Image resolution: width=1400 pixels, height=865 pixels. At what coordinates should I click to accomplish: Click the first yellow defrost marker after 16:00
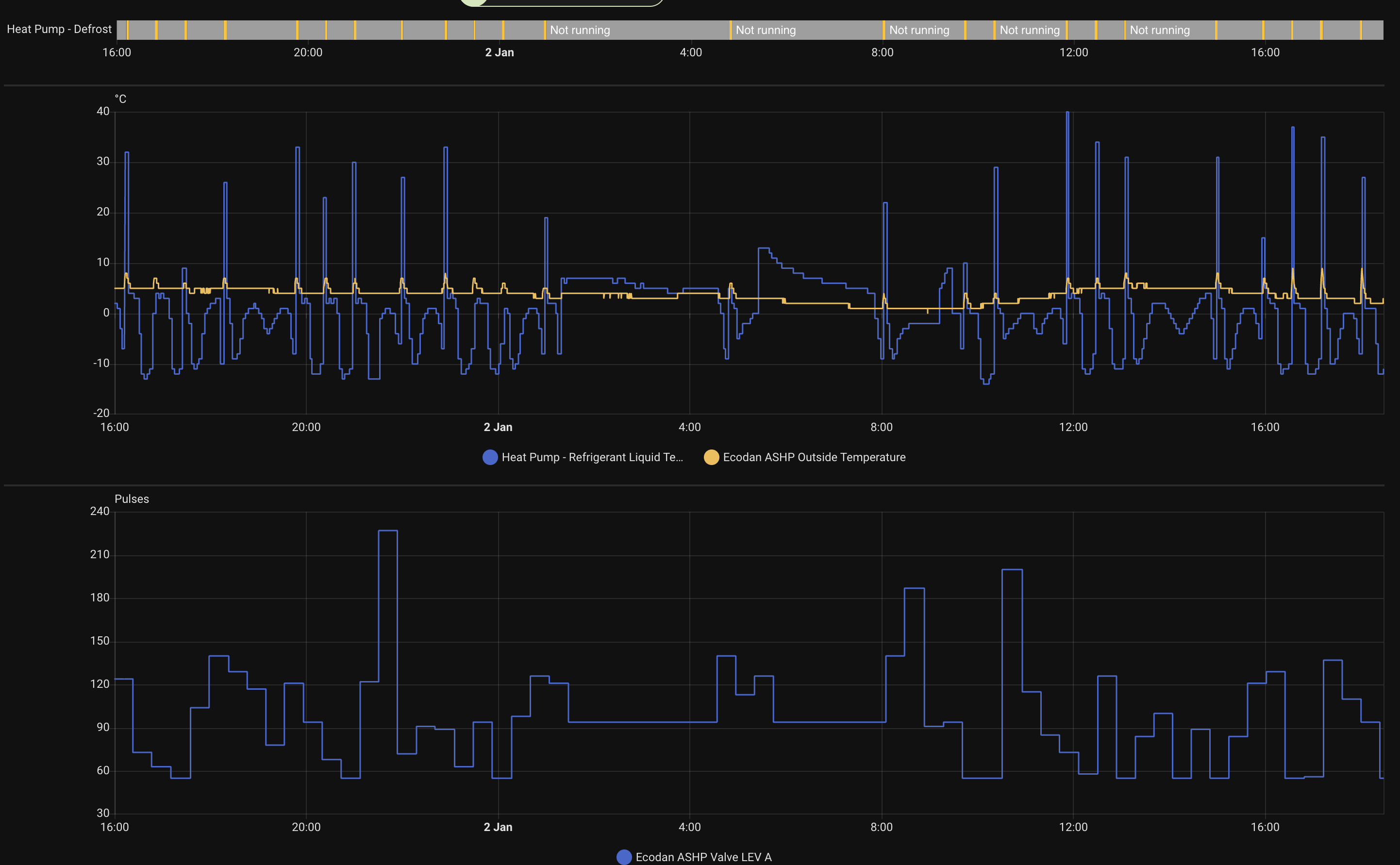tap(128, 30)
